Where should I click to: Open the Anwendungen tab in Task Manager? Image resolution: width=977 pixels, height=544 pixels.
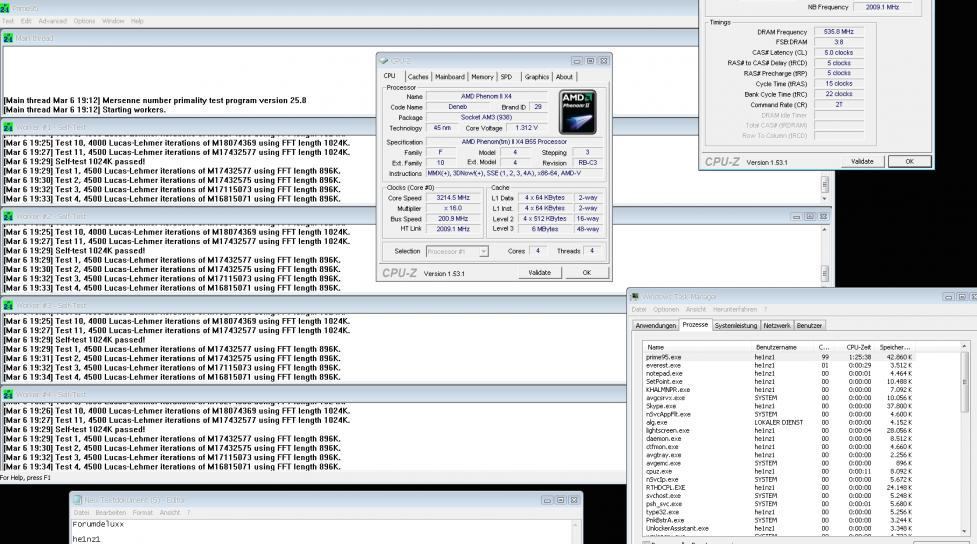(655, 325)
